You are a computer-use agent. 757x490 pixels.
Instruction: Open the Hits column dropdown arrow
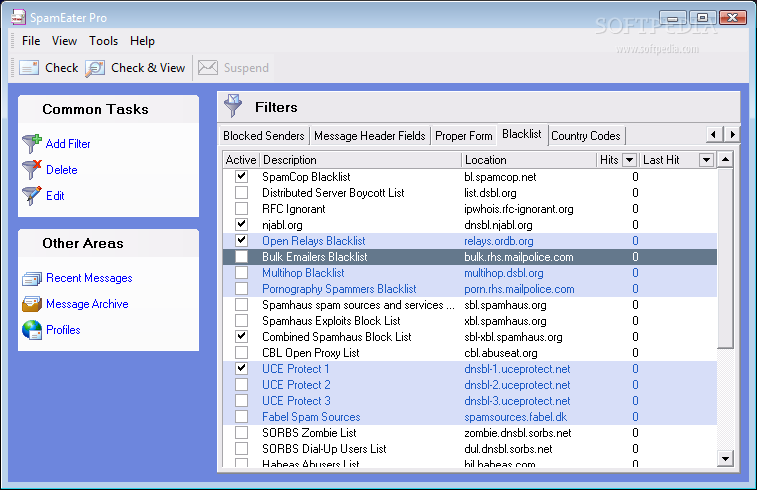[629, 160]
